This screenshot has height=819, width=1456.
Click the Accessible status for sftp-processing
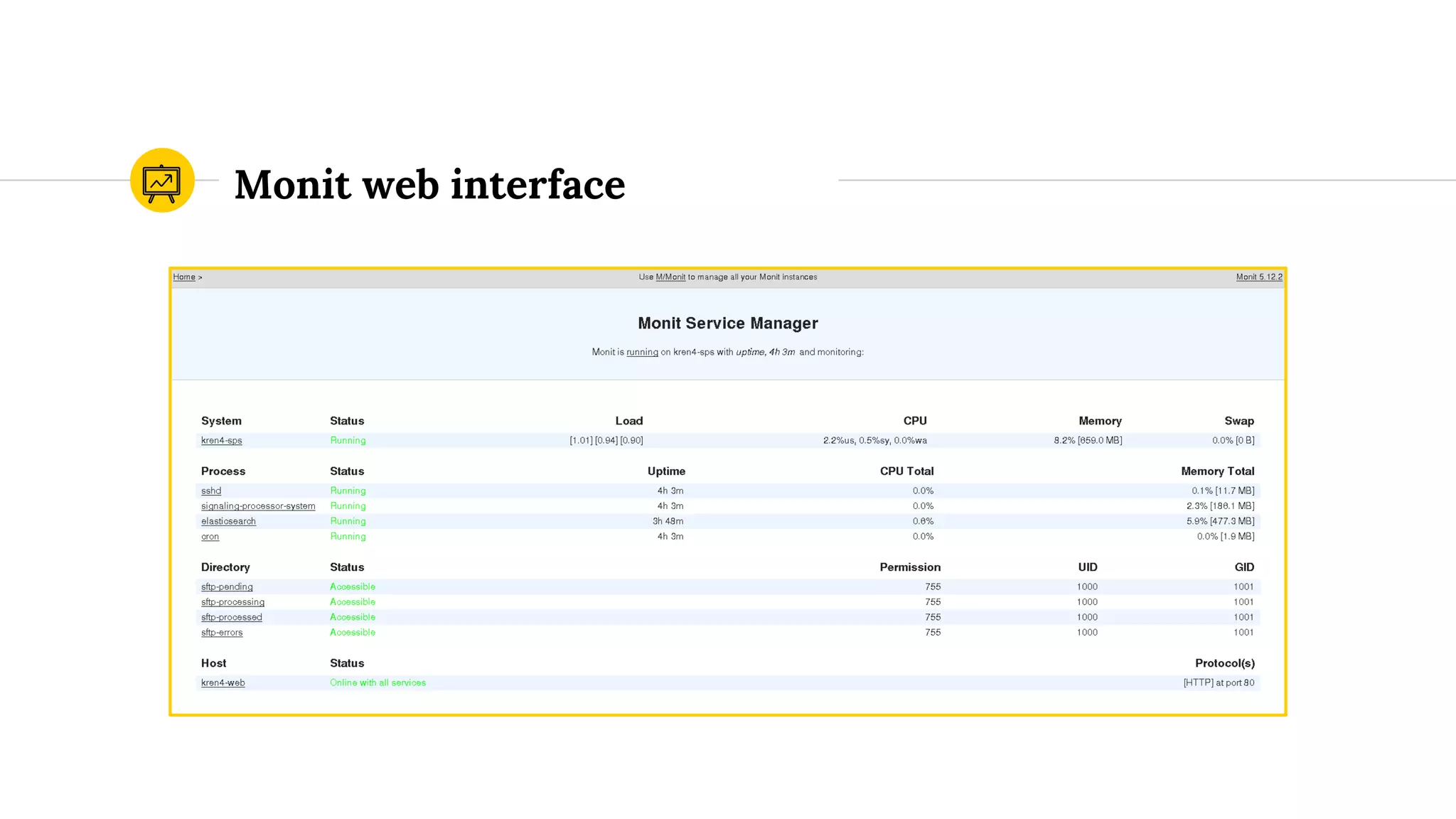pos(353,602)
